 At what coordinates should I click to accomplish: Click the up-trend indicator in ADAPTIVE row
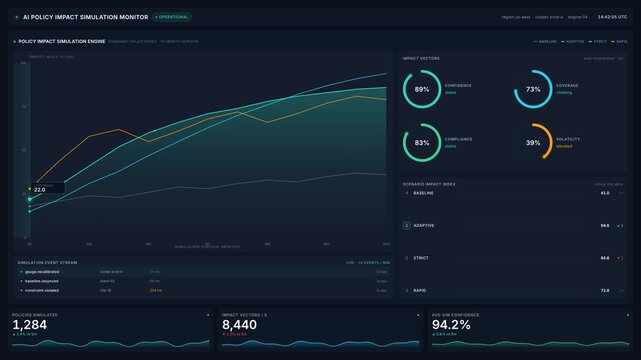point(620,226)
